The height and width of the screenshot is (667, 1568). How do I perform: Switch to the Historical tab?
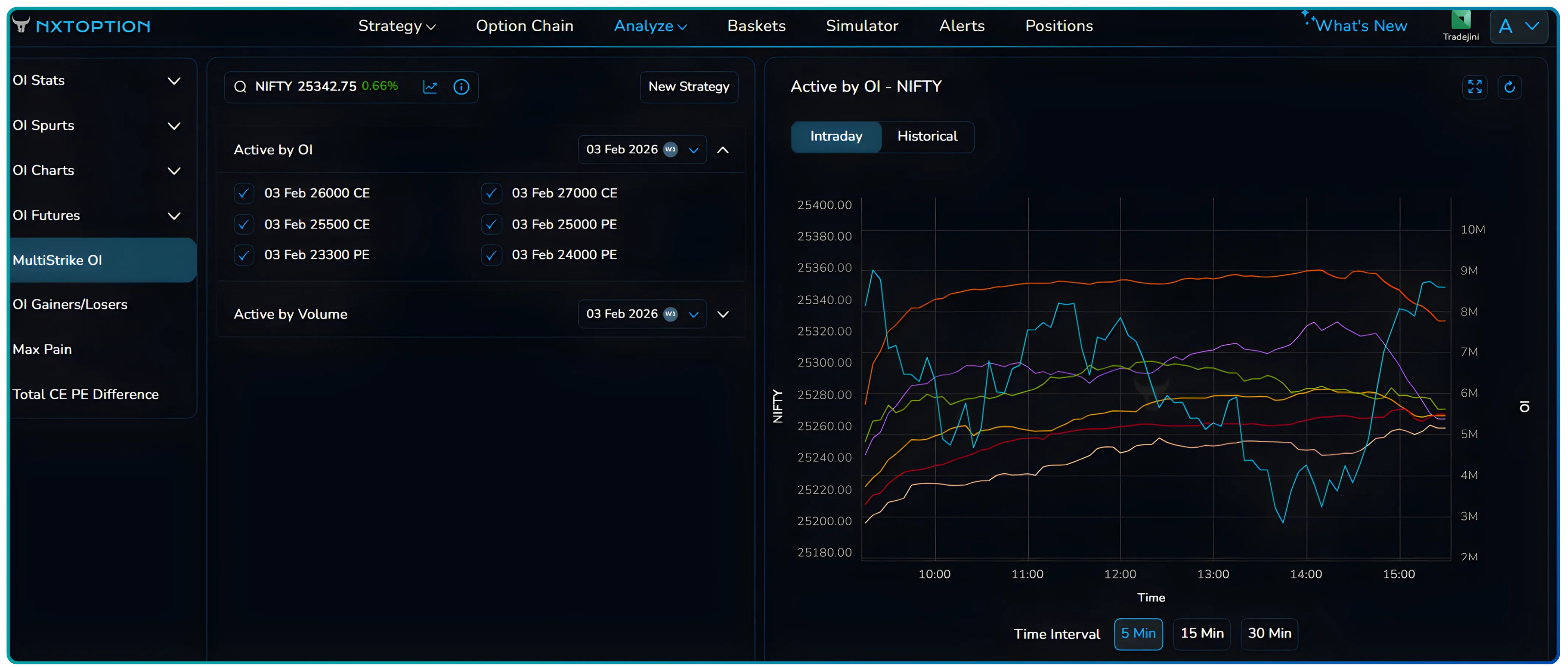[927, 136]
